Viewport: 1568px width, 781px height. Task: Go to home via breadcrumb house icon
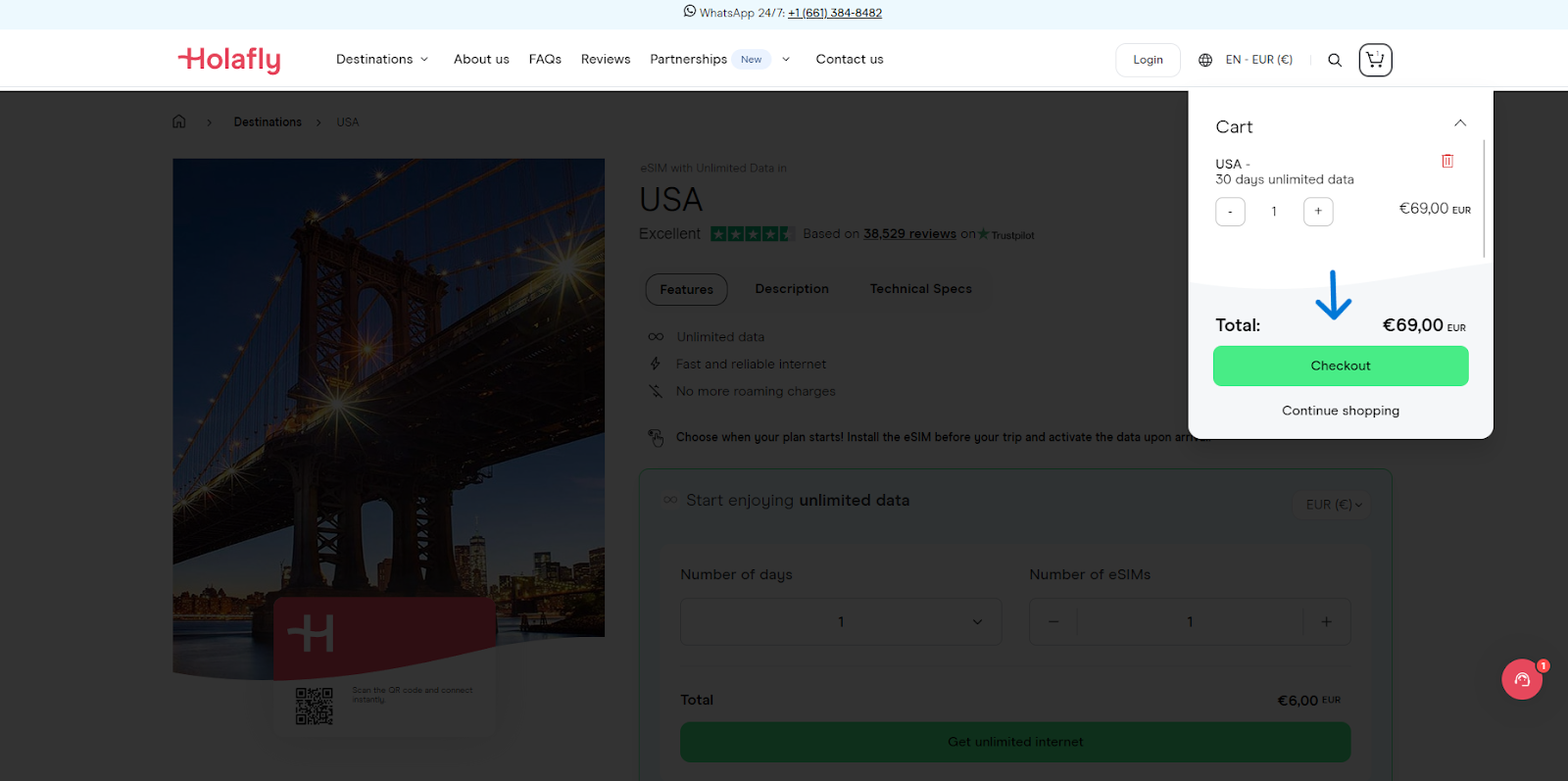[178, 122]
